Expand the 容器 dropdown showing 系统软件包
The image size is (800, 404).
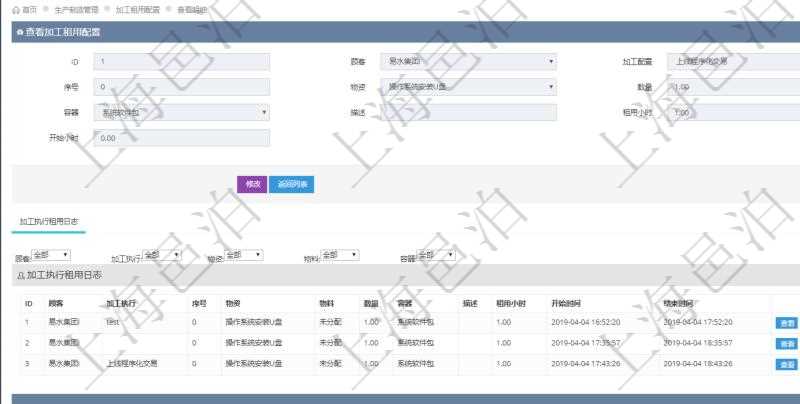(181, 113)
